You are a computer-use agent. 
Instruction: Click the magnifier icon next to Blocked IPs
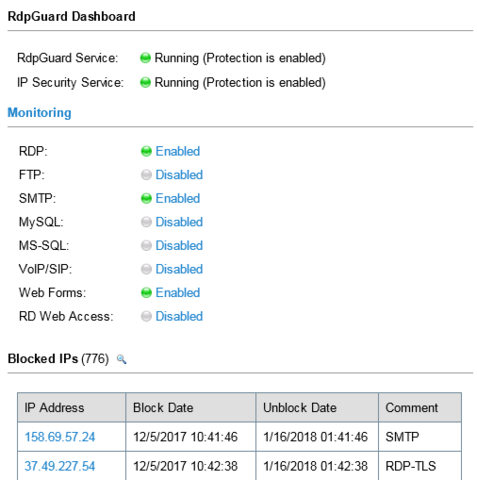[x=121, y=359]
